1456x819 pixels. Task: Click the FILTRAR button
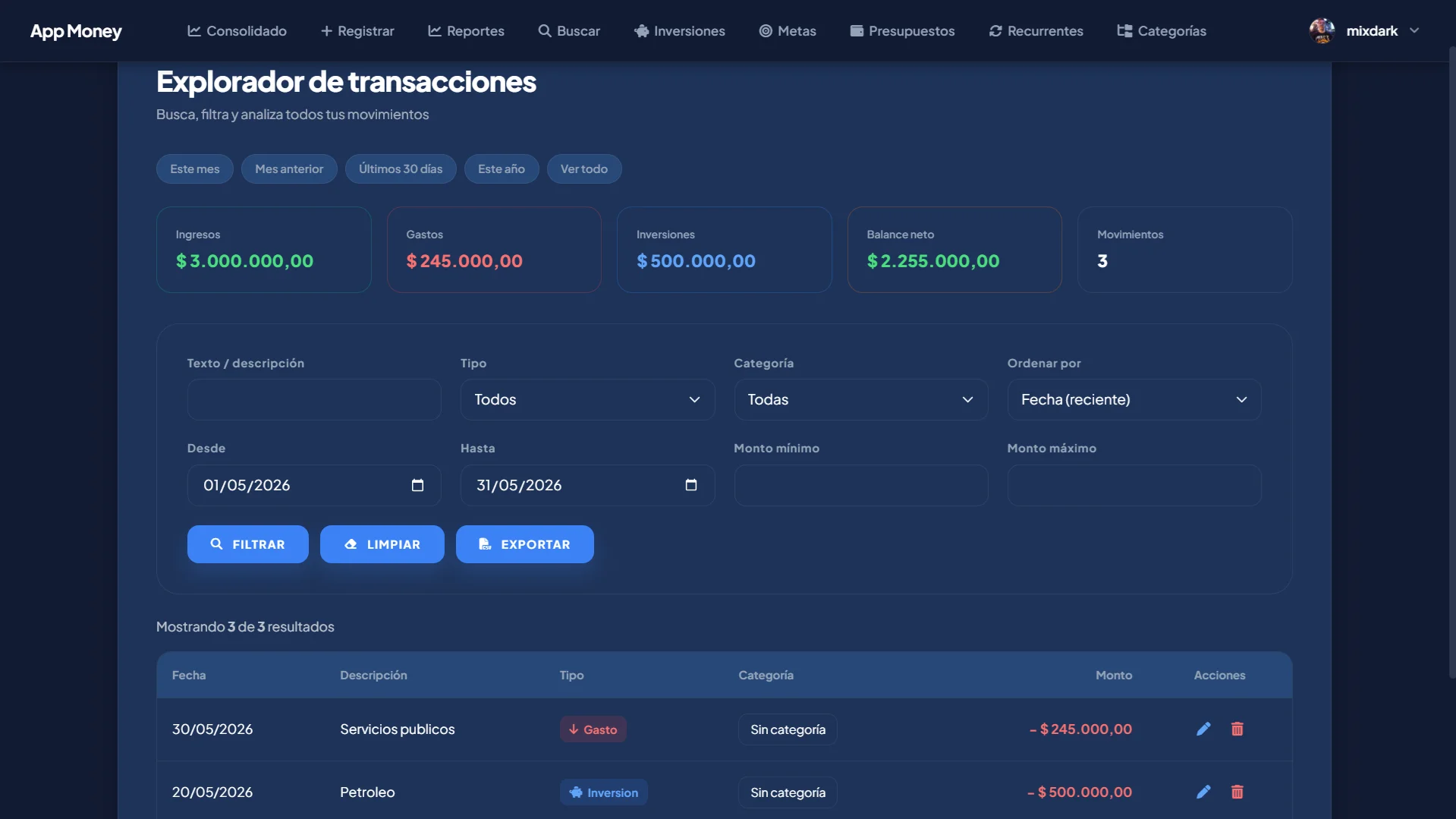pyautogui.click(x=247, y=544)
